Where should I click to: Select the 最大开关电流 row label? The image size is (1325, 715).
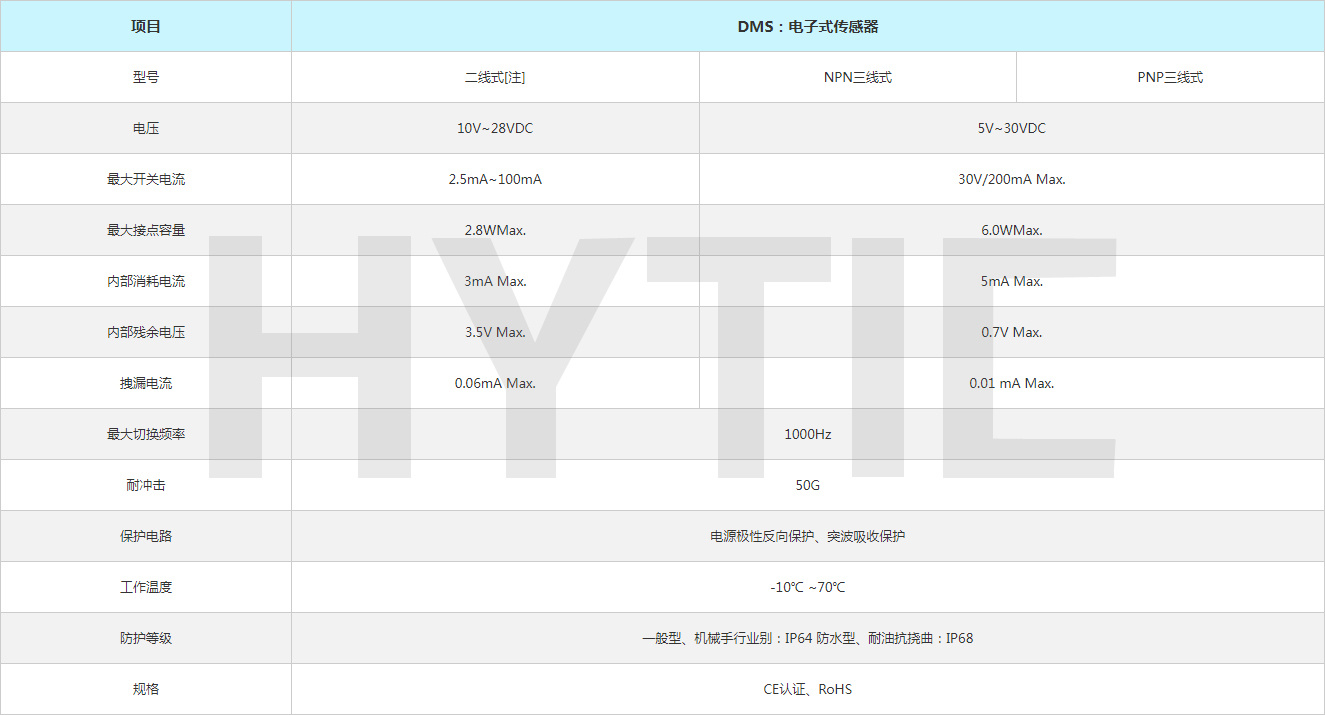click(146, 179)
